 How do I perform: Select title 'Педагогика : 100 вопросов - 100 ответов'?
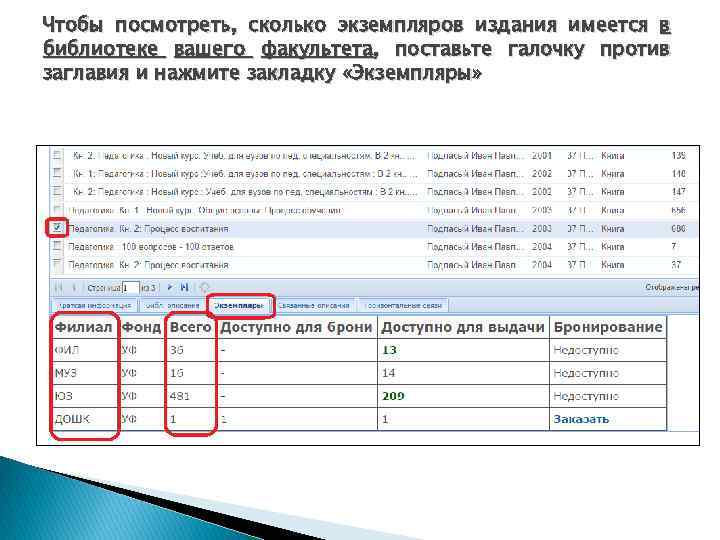(x=151, y=247)
